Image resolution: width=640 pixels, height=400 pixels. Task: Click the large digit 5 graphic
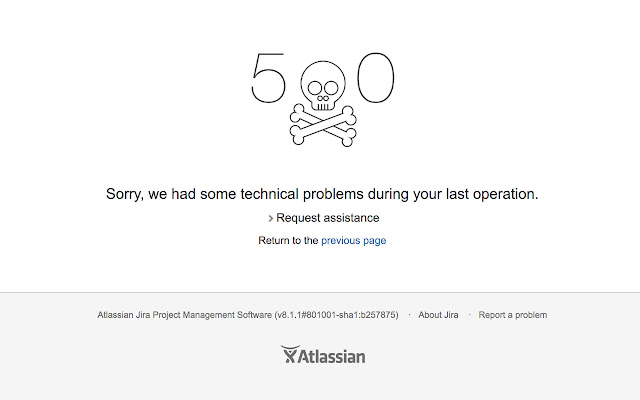coord(268,77)
